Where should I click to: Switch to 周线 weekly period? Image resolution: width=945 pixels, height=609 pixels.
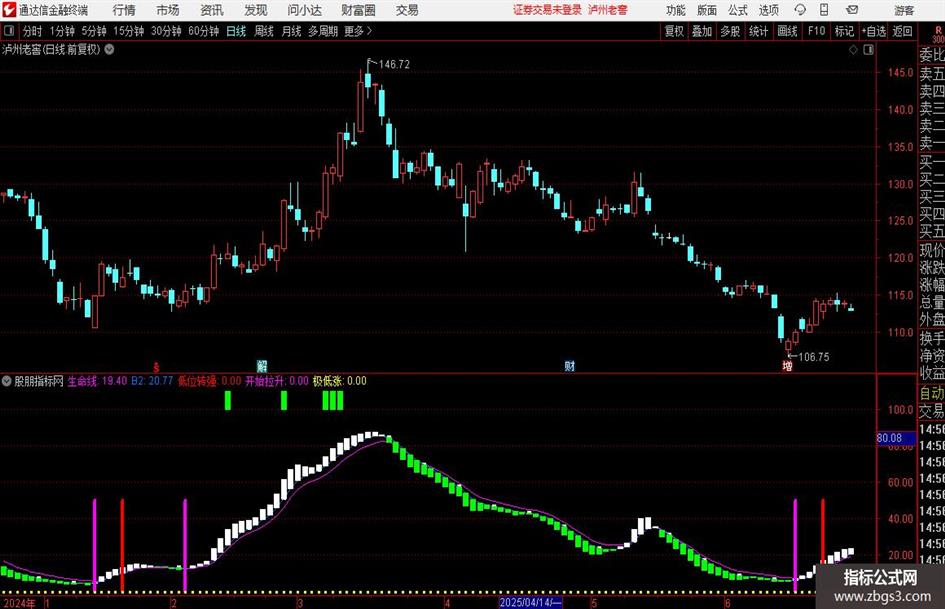coord(263,31)
